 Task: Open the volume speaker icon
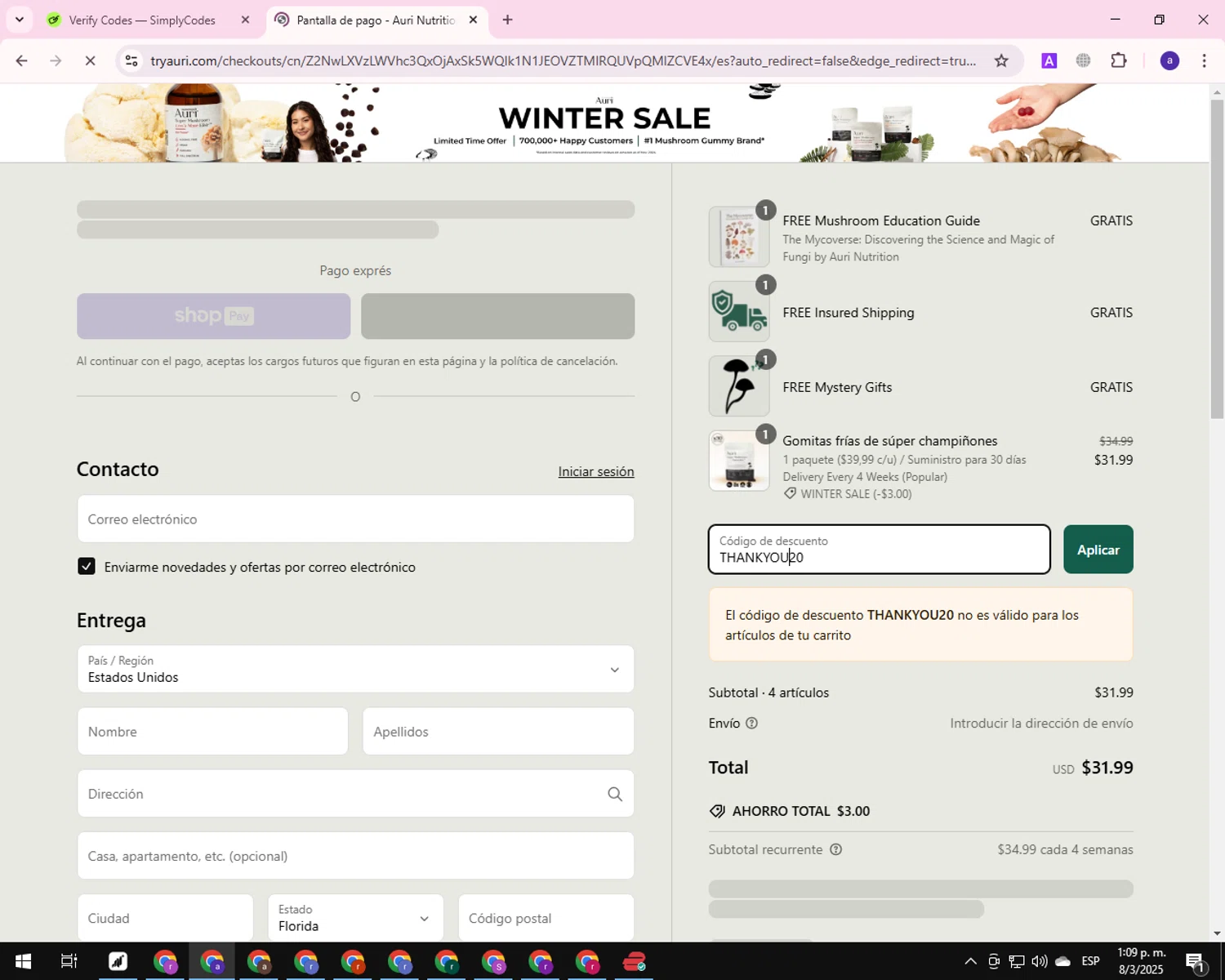click(1040, 961)
